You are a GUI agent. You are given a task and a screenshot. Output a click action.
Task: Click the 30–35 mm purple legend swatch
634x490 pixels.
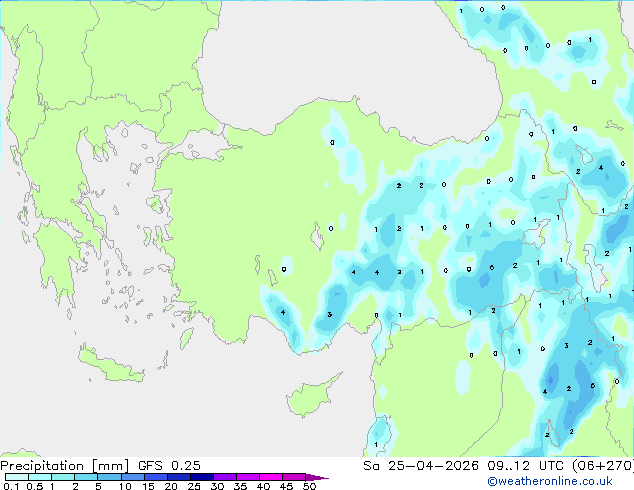225,477
